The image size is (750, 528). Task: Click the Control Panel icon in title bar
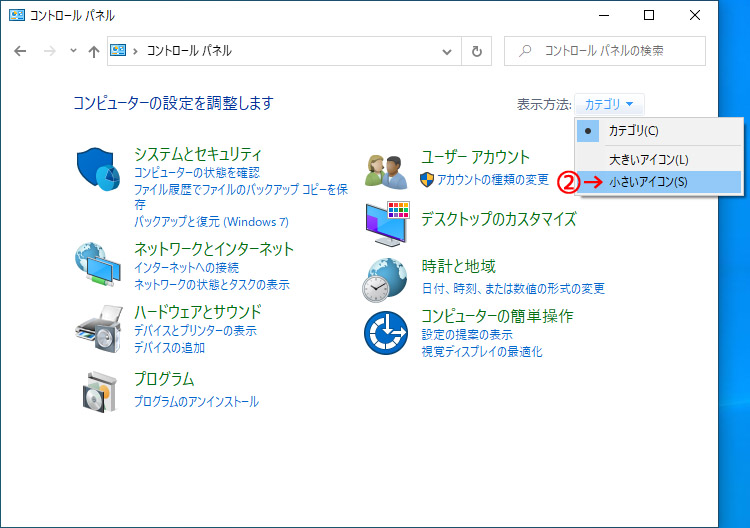(x=17, y=15)
